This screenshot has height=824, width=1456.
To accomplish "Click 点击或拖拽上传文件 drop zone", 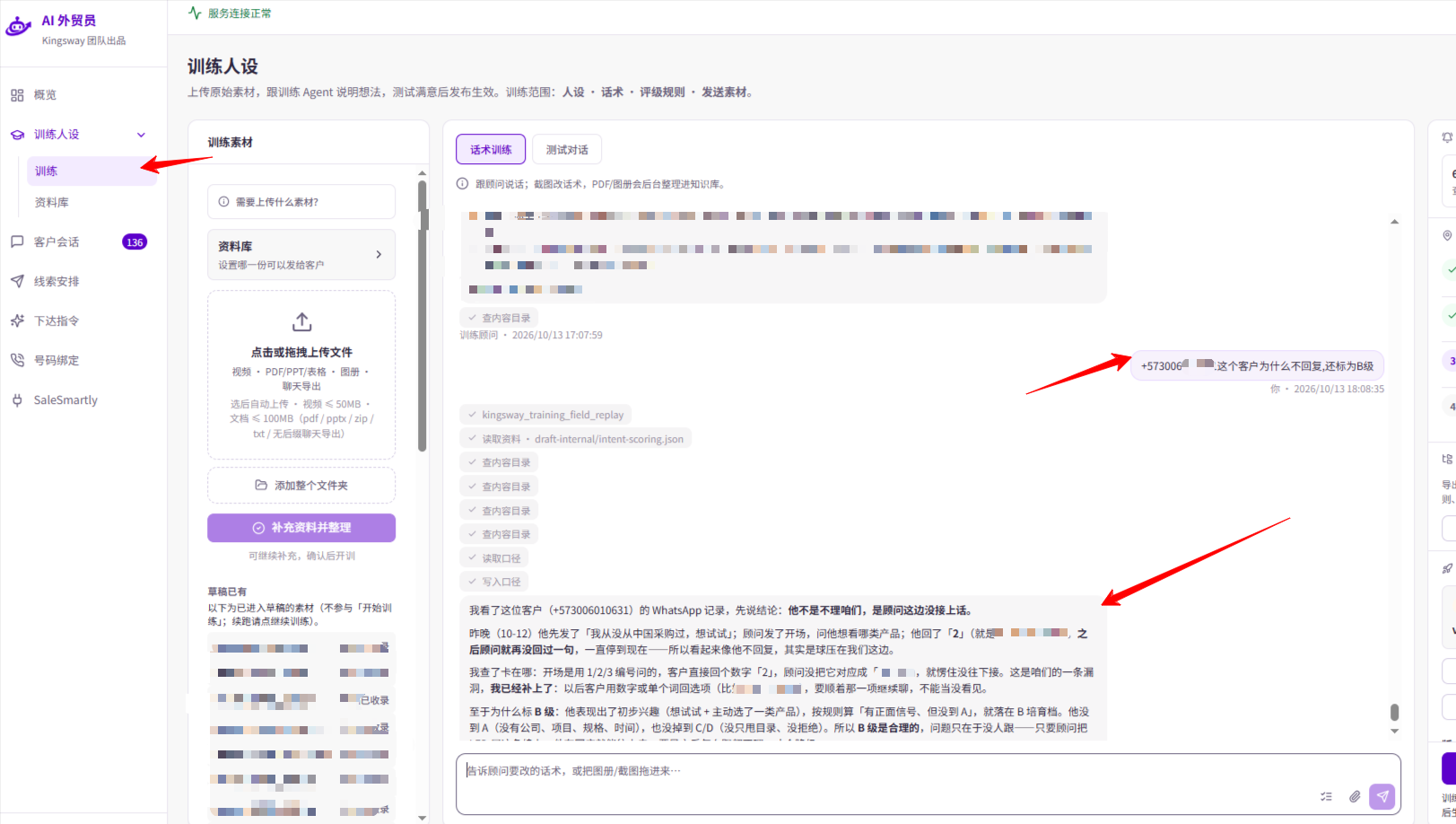I will pos(301,375).
